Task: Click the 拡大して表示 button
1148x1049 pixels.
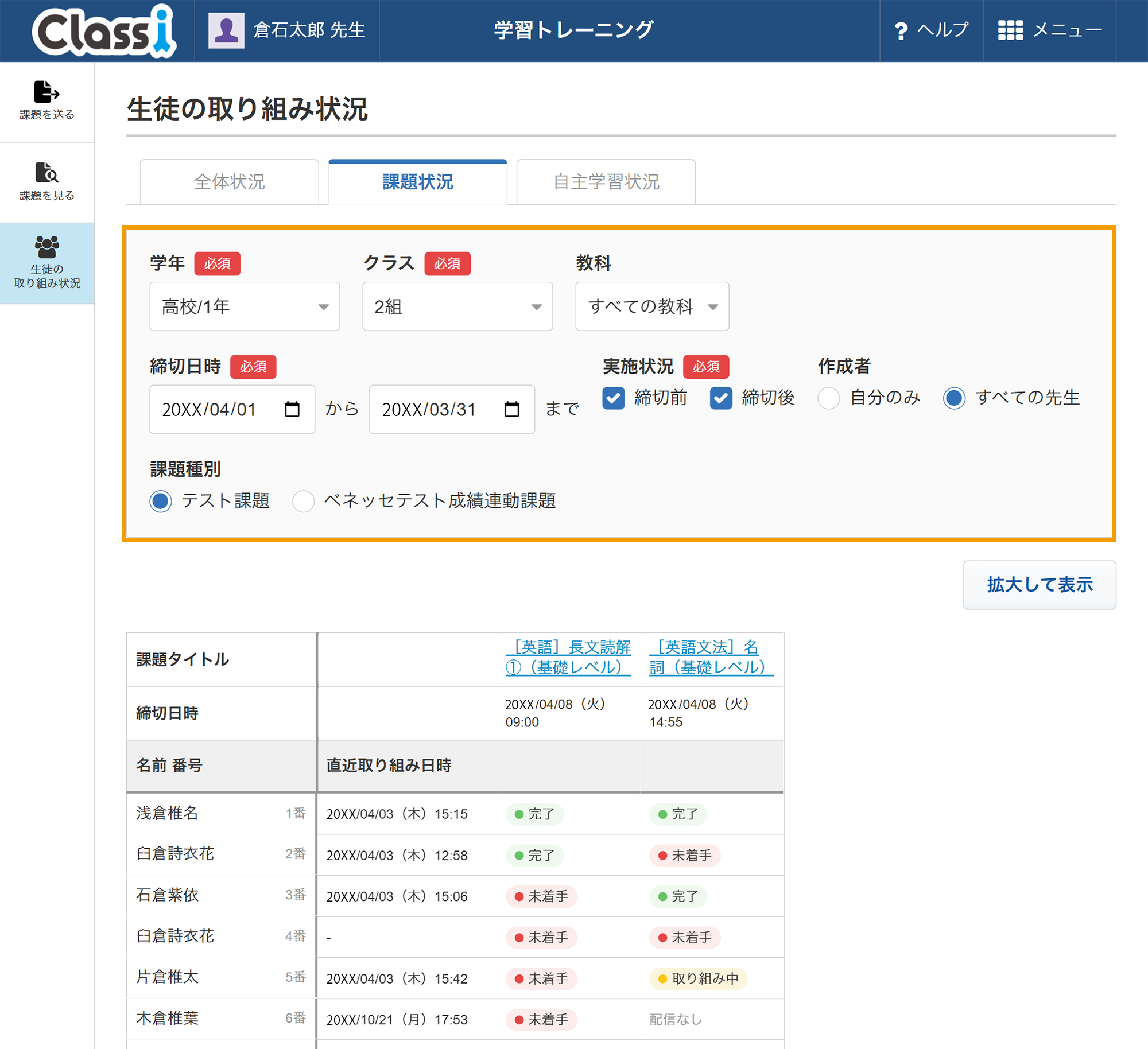Action: point(1039,585)
